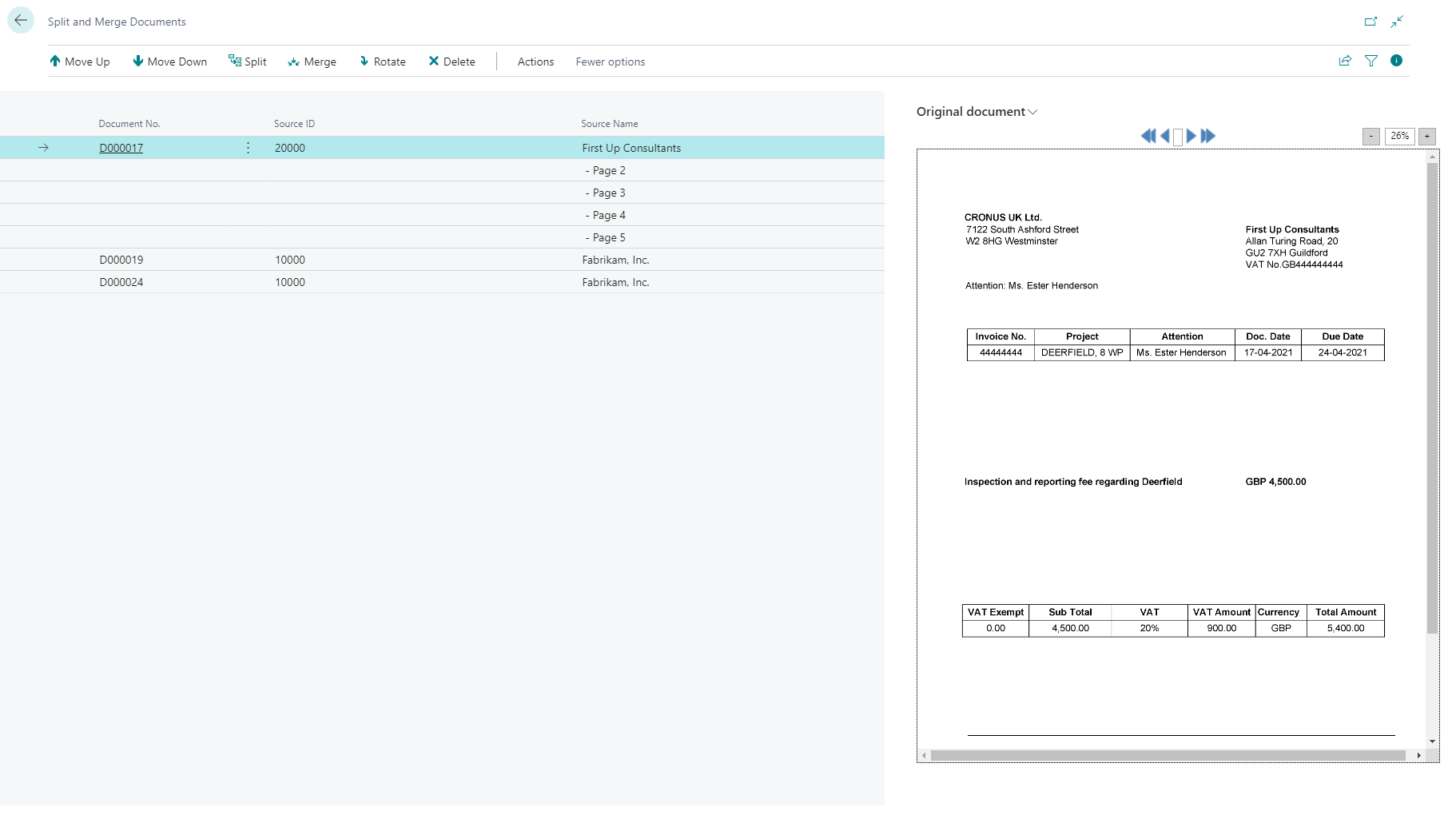Click the 26% zoom value field
The width and height of the screenshot is (1456, 819).
[1399, 136]
